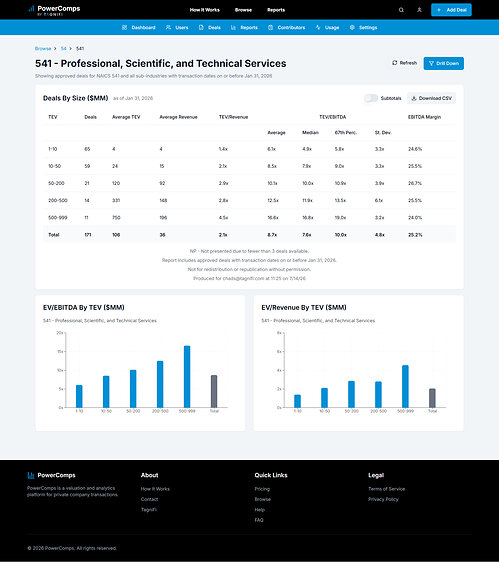Click the Browse breadcrumb link

pyautogui.click(x=43, y=48)
